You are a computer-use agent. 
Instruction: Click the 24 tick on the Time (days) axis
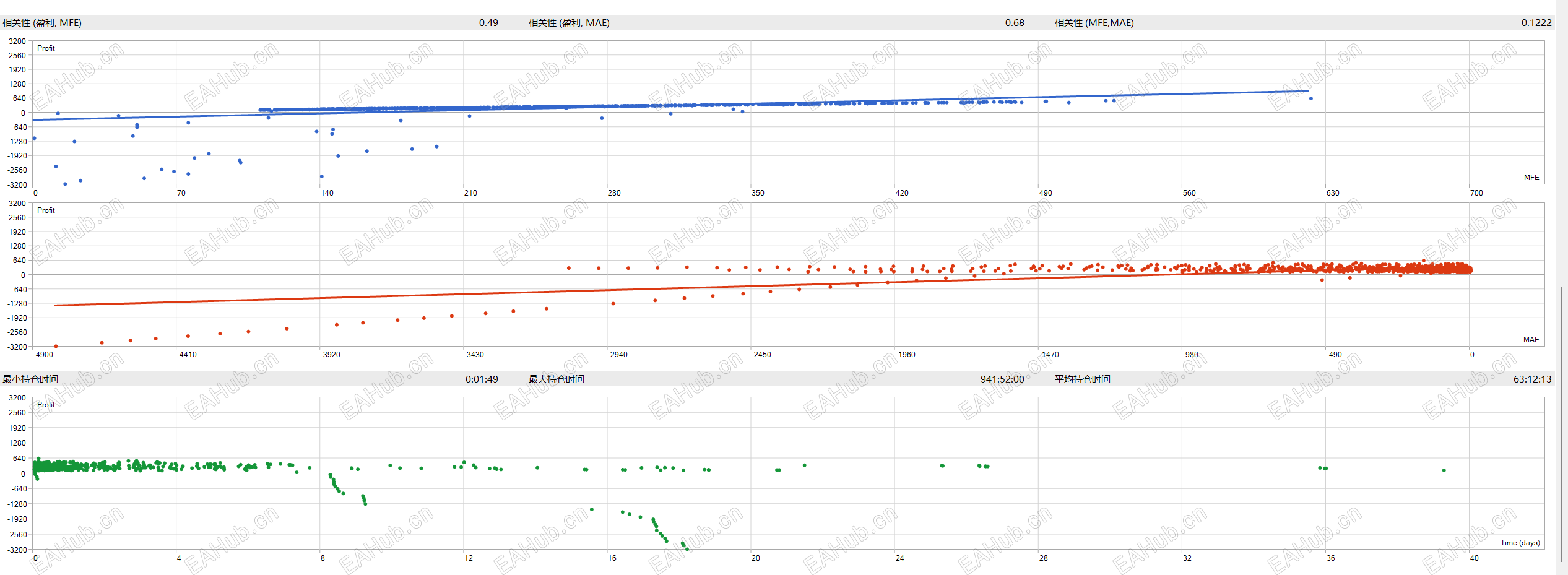pyautogui.click(x=899, y=558)
